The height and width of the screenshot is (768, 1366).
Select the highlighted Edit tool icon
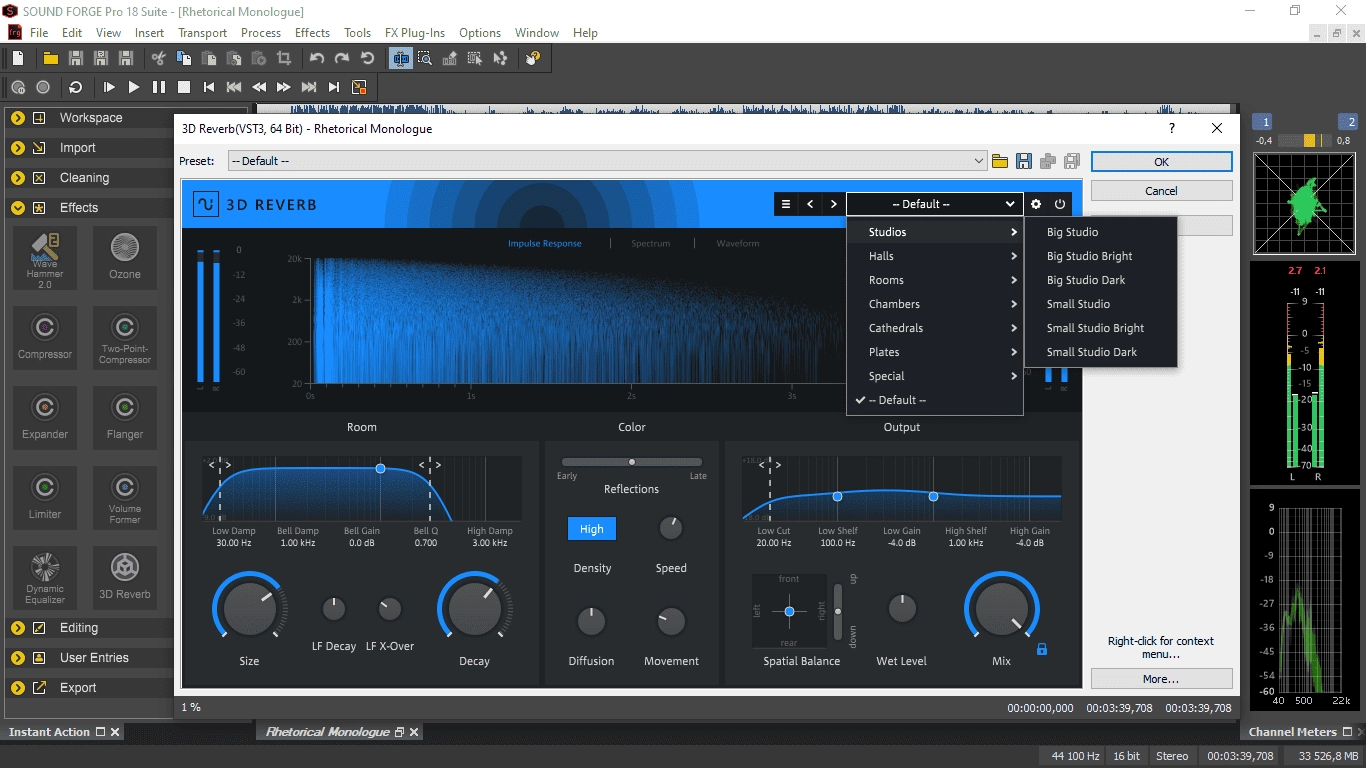pos(401,58)
